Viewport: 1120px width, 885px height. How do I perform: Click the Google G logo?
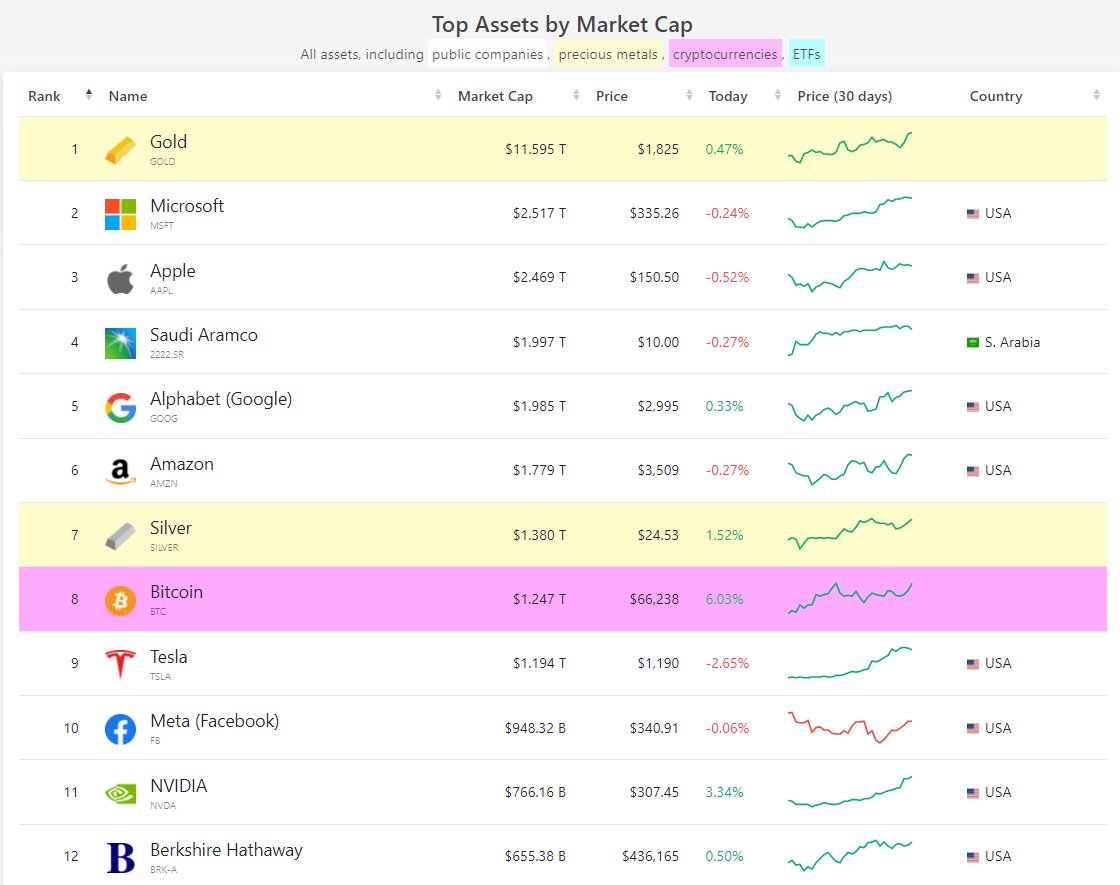point(120,407)
